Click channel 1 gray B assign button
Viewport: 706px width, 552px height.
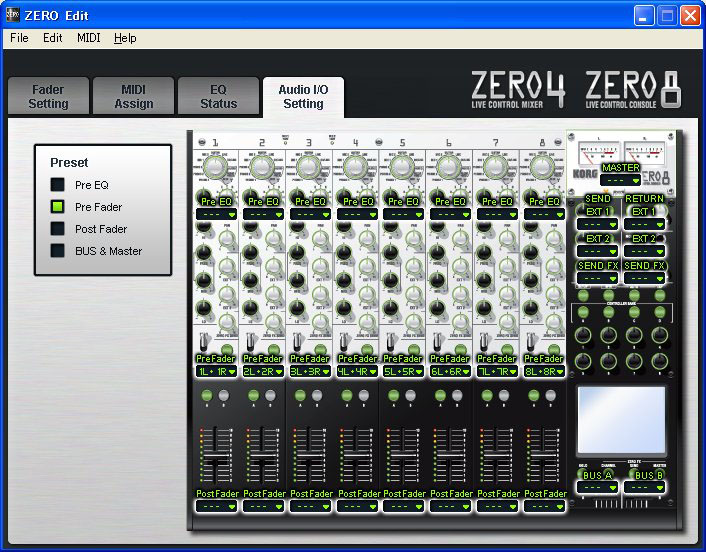pyautogui.click(x=224, y=396)
